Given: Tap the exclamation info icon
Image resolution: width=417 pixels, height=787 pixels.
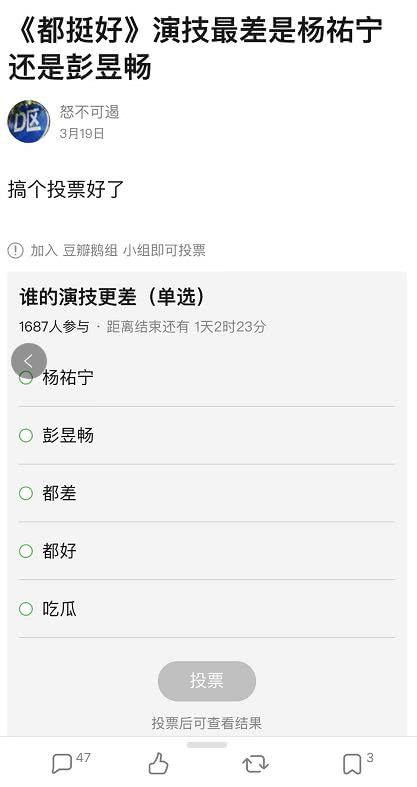Looking at the screenshot, I should click(x=16, y=250).
